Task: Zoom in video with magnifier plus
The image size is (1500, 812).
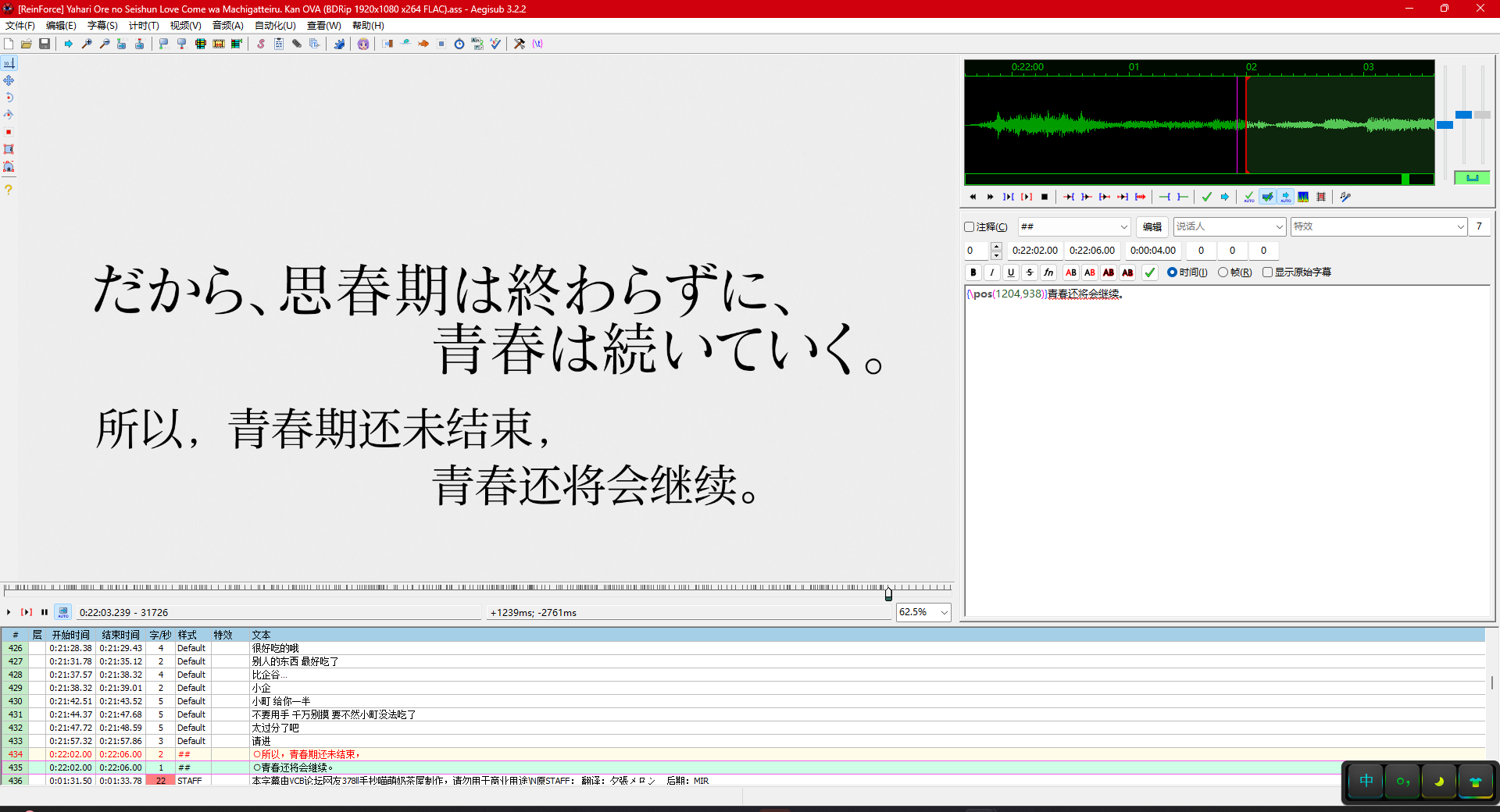Action: [87, 44]
